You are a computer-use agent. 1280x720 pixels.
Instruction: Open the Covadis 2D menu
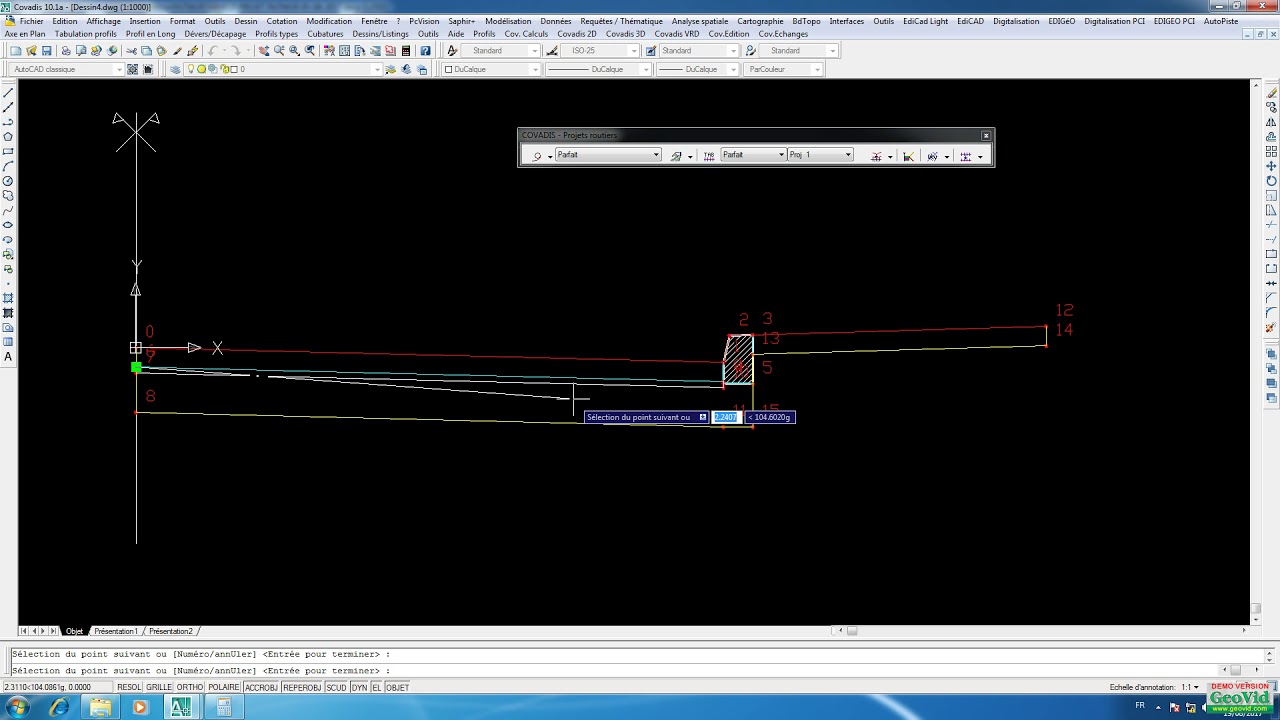577,34
